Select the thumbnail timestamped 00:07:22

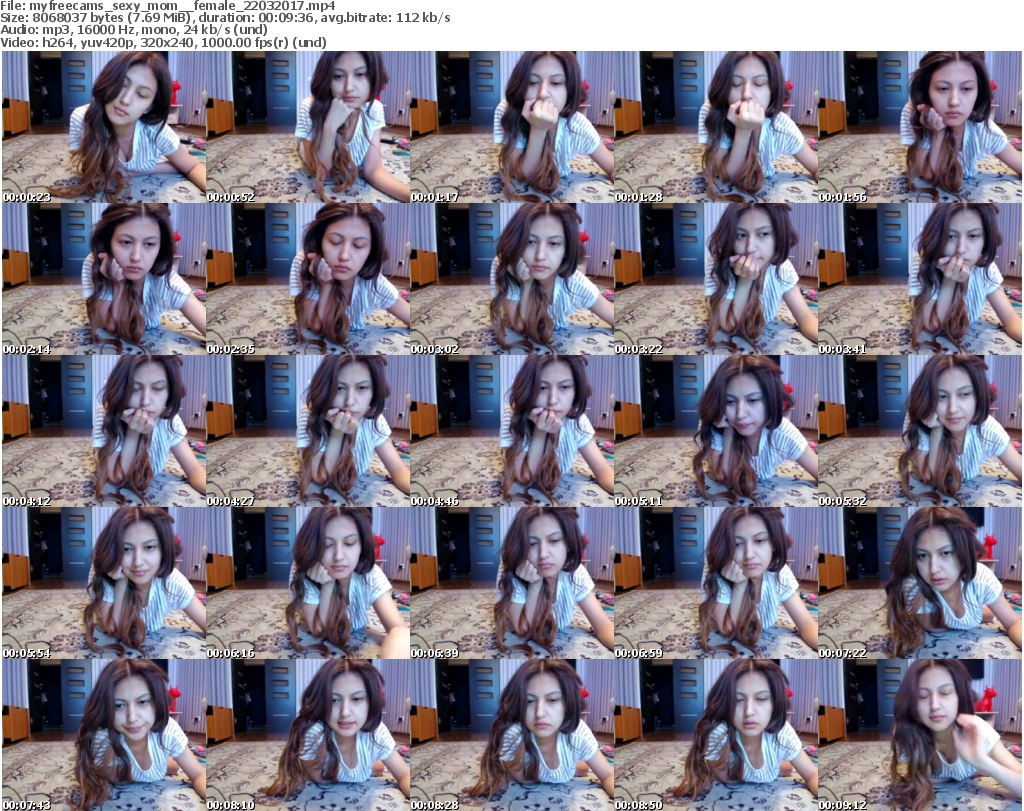920,583
